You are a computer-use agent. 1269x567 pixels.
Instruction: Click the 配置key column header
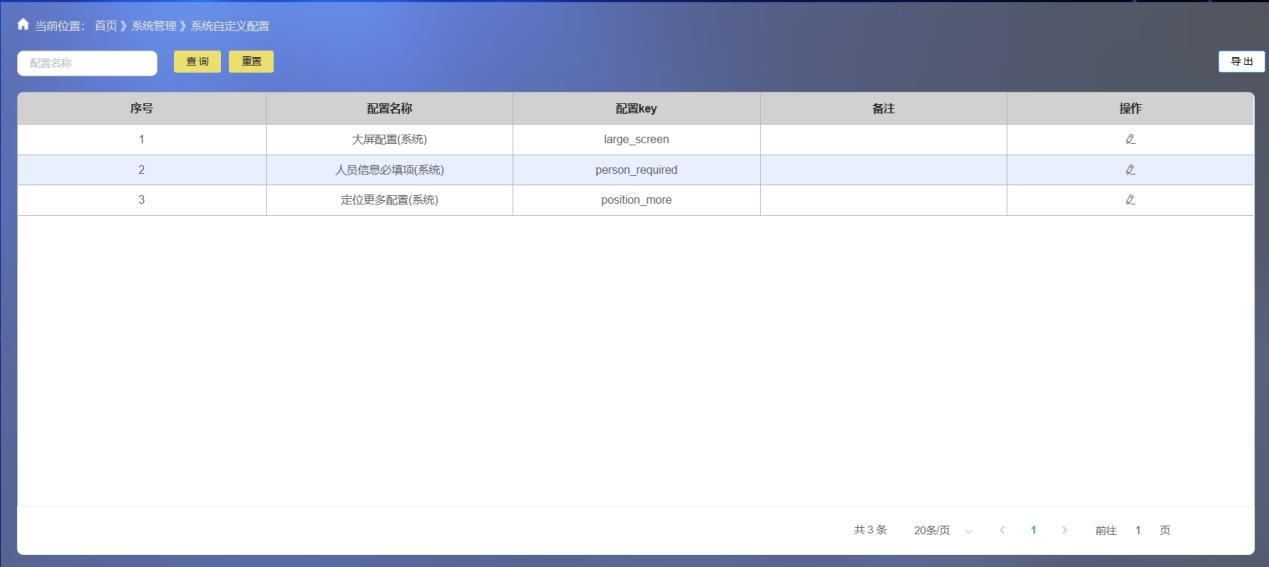pos(636,109)
